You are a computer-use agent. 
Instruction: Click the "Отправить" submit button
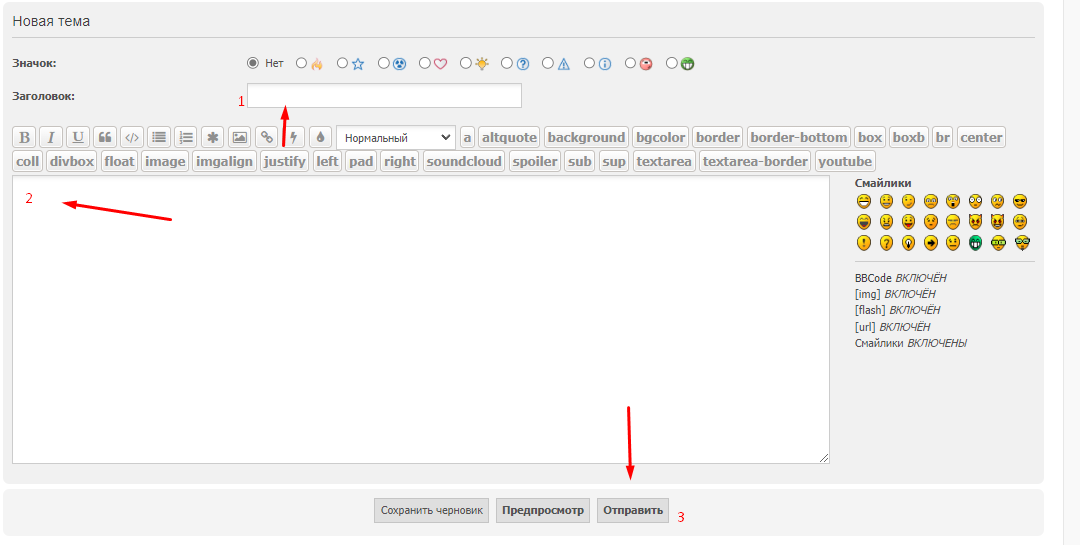[633, 511]
